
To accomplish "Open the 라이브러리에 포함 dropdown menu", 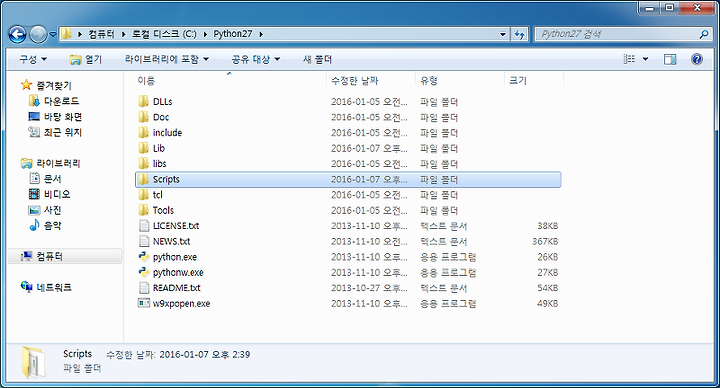I will (x=167, y=59).
